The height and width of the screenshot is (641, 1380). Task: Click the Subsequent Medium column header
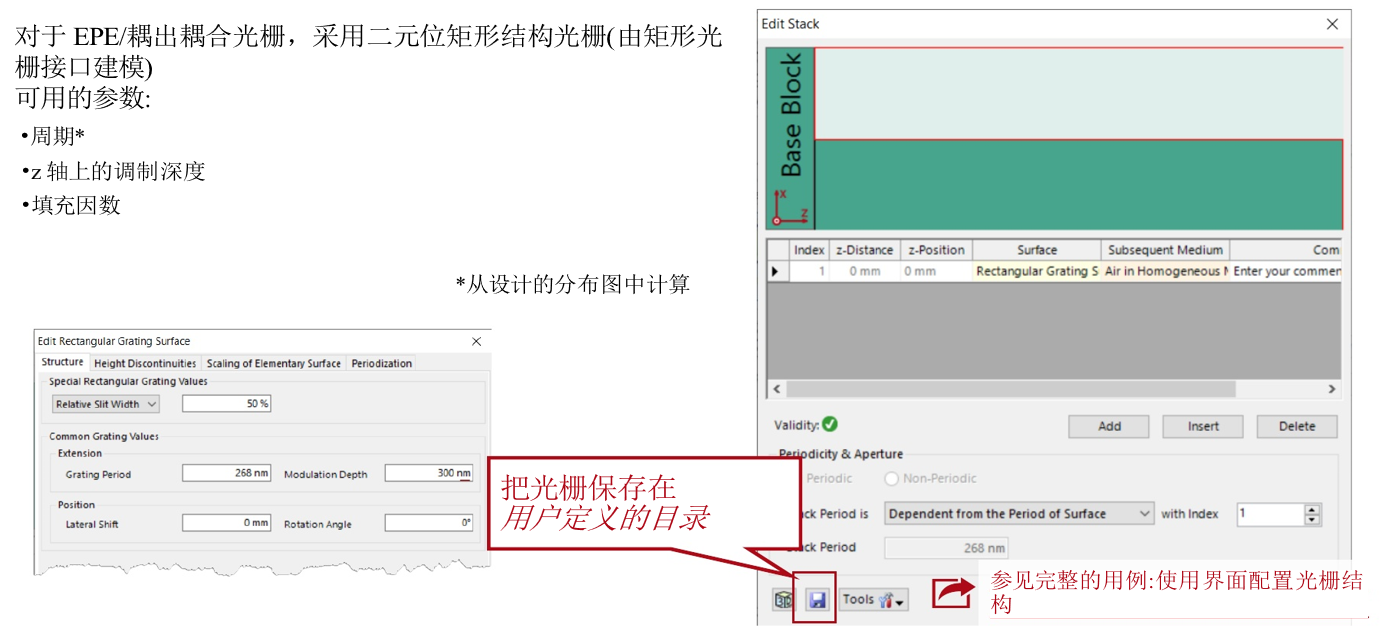click(1166, 250)
